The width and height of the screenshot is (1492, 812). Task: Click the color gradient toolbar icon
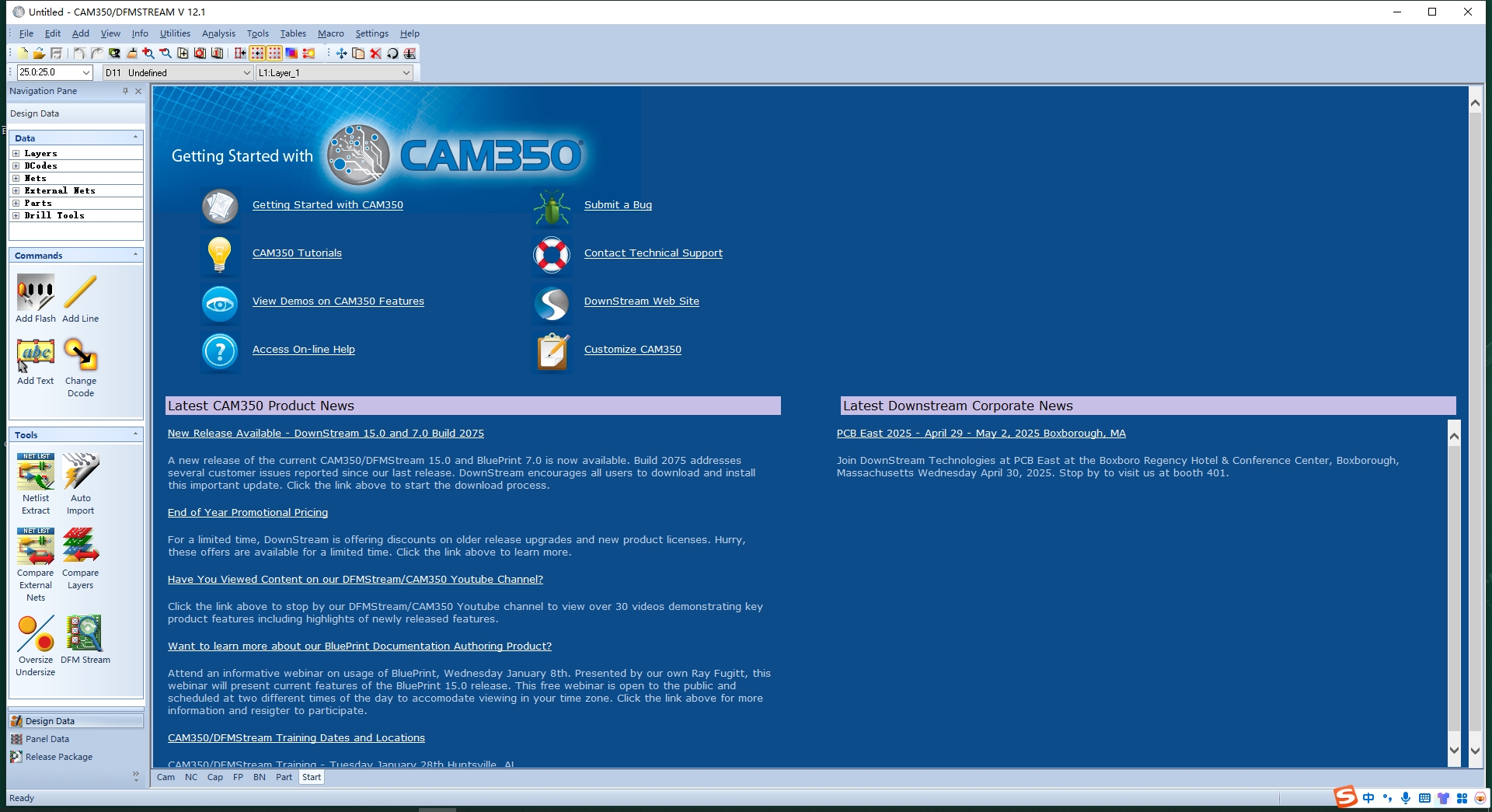tap(291, 53)
